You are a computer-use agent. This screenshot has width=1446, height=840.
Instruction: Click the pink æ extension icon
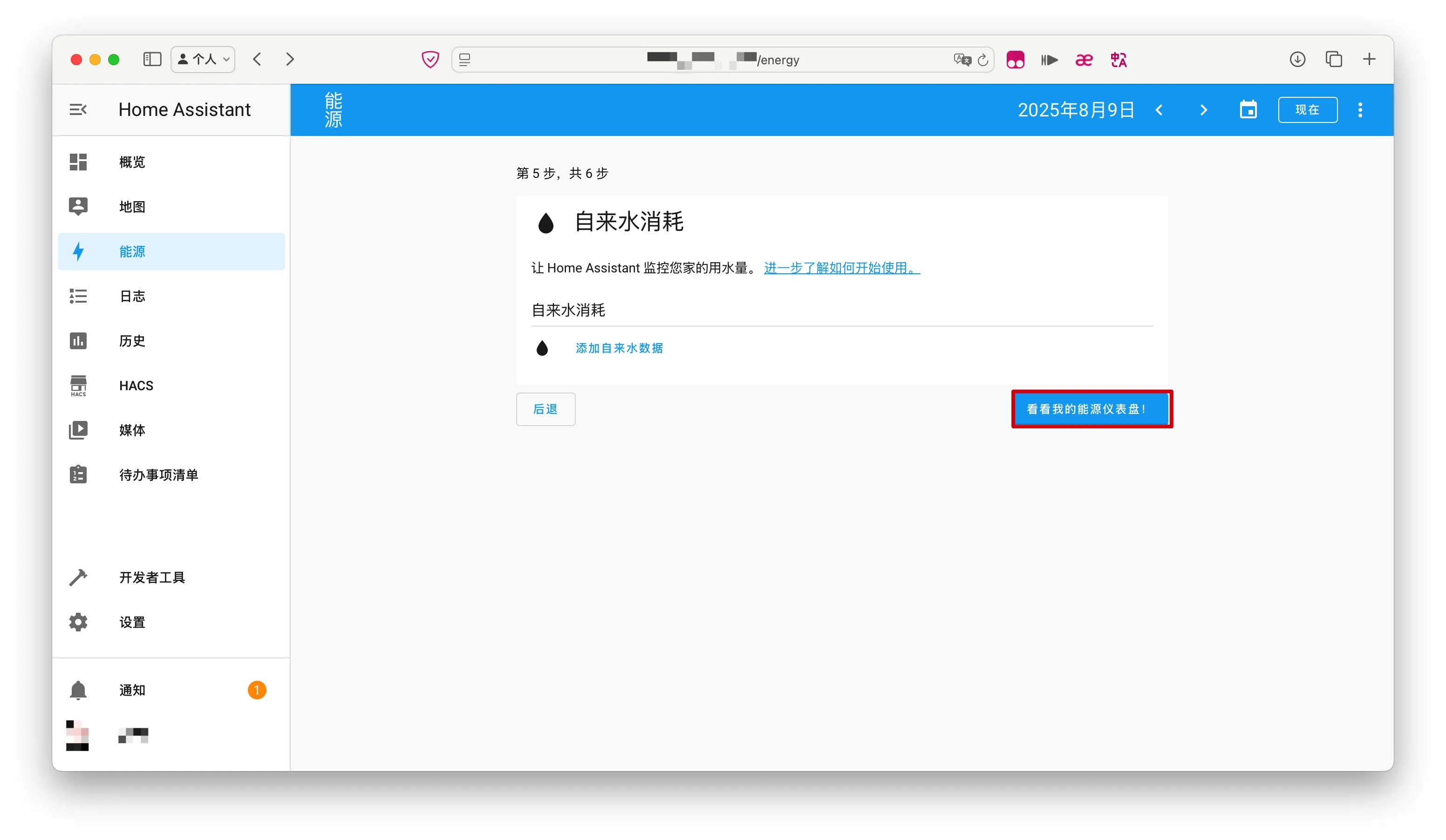1084,60
